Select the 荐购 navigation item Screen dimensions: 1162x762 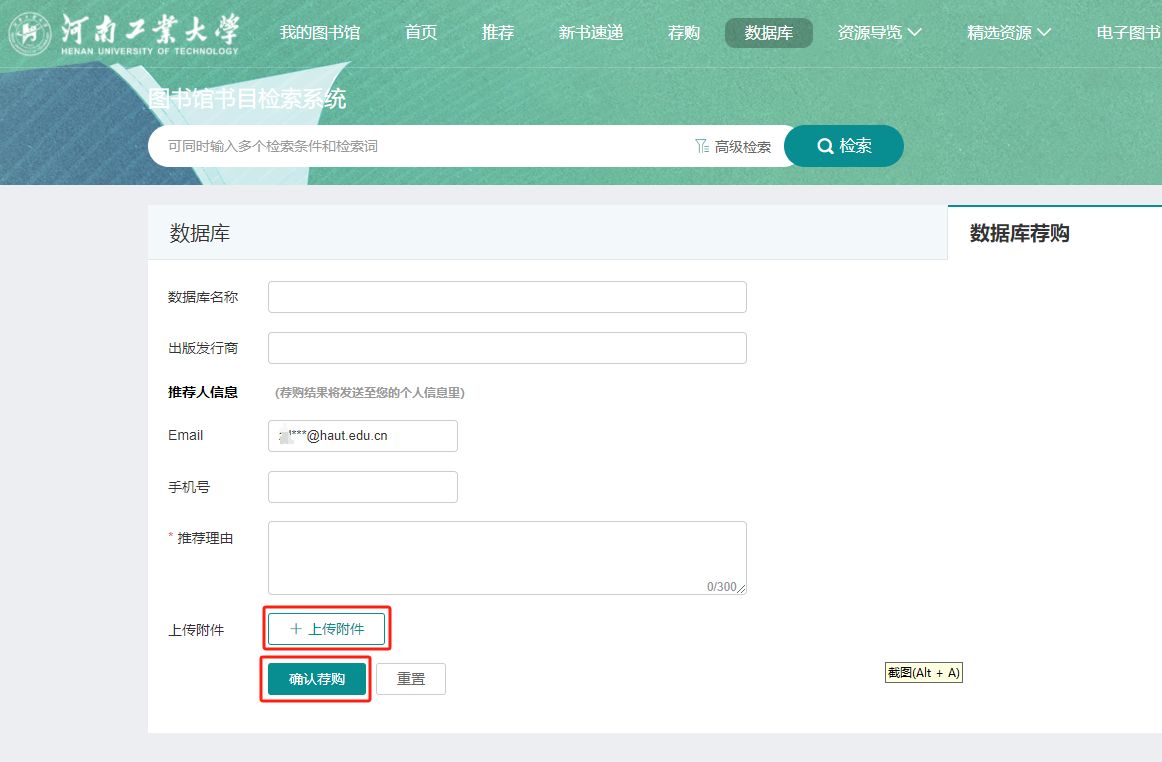pyautogui.click(x=684, y=33)
